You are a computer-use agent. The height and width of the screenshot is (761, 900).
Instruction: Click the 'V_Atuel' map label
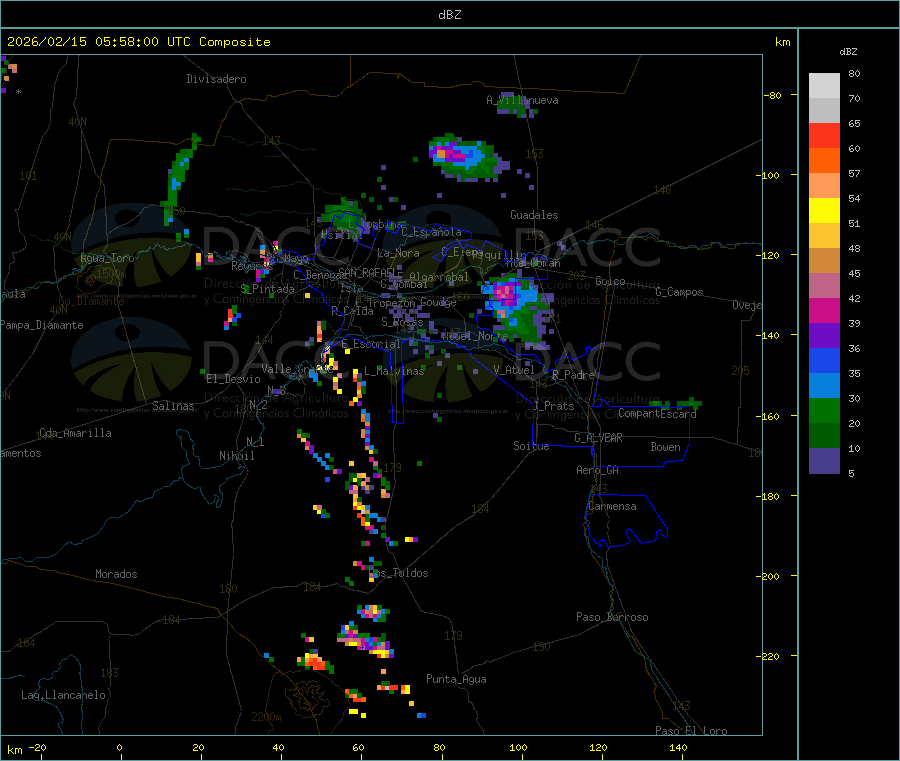point(514,370)
